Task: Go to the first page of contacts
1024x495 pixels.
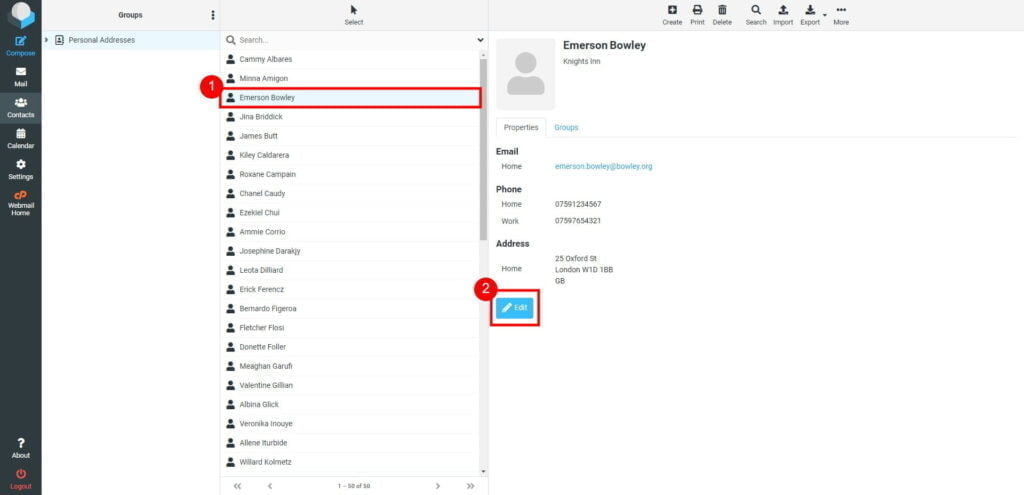Action: point(237,486)
